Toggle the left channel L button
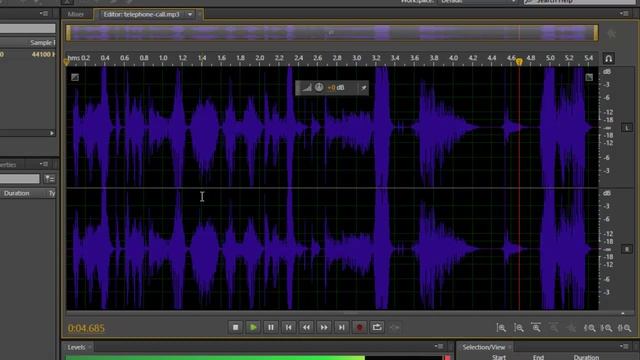The image size is (640, 360). [627, 128]
